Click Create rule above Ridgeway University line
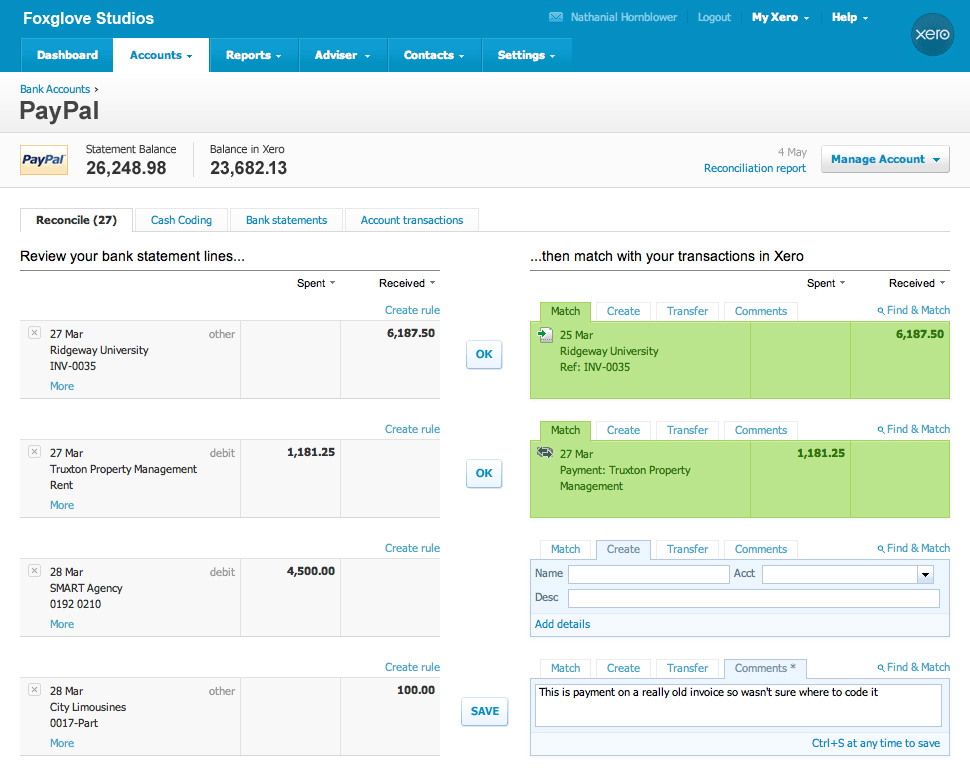Image resolution: width=970 pixels, height=772 pixels. tap(412, 310)
